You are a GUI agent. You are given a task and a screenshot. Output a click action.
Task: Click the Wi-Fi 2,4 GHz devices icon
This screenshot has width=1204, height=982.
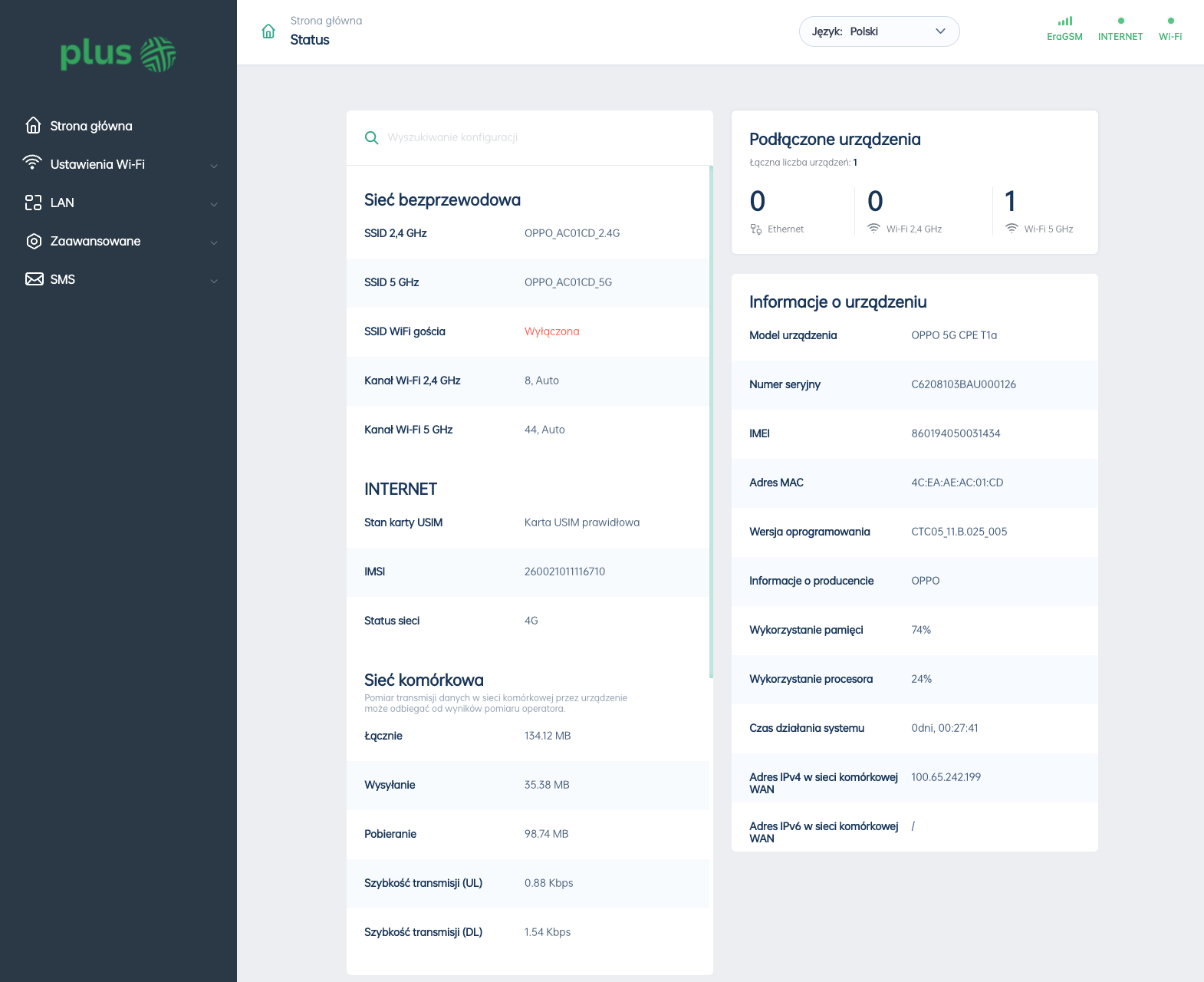(x=873, y=229)
